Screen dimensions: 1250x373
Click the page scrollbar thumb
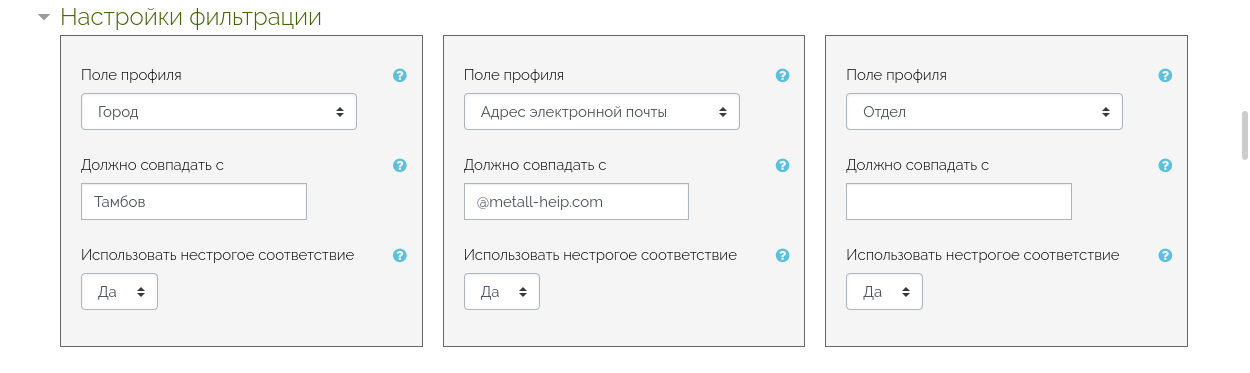(x=1244, y=135)
